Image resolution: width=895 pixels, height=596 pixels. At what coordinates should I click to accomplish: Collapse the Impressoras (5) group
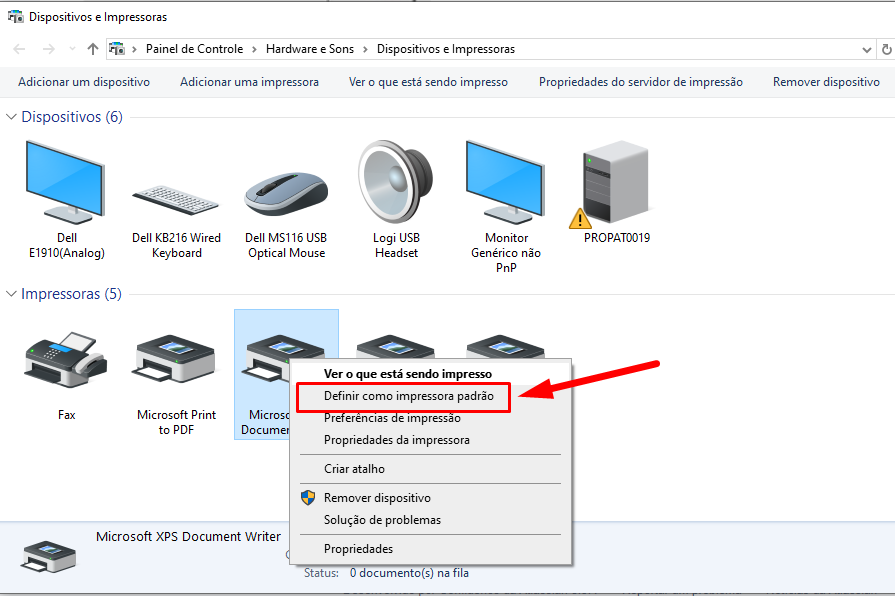[x=11, y=294]
